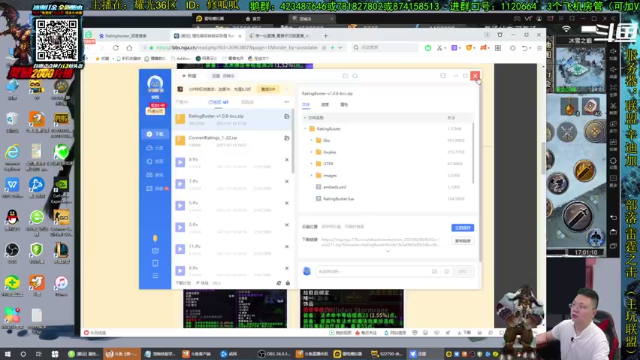The image size is (640, 360).
Task: Click the copy link button
Action: tap(462, 241)
